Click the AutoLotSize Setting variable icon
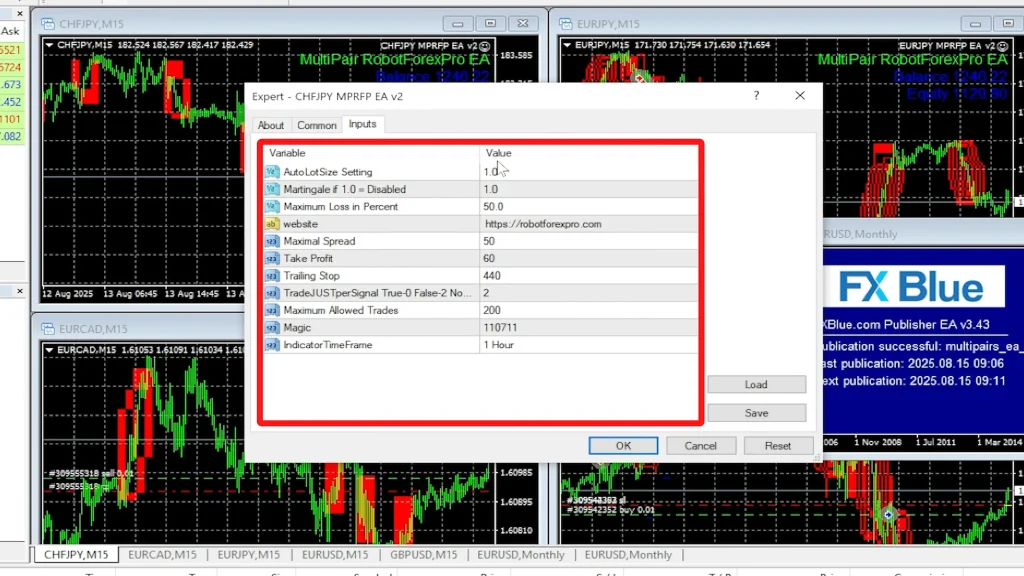This screenshot has width=1024, height=576. (272, 172)
